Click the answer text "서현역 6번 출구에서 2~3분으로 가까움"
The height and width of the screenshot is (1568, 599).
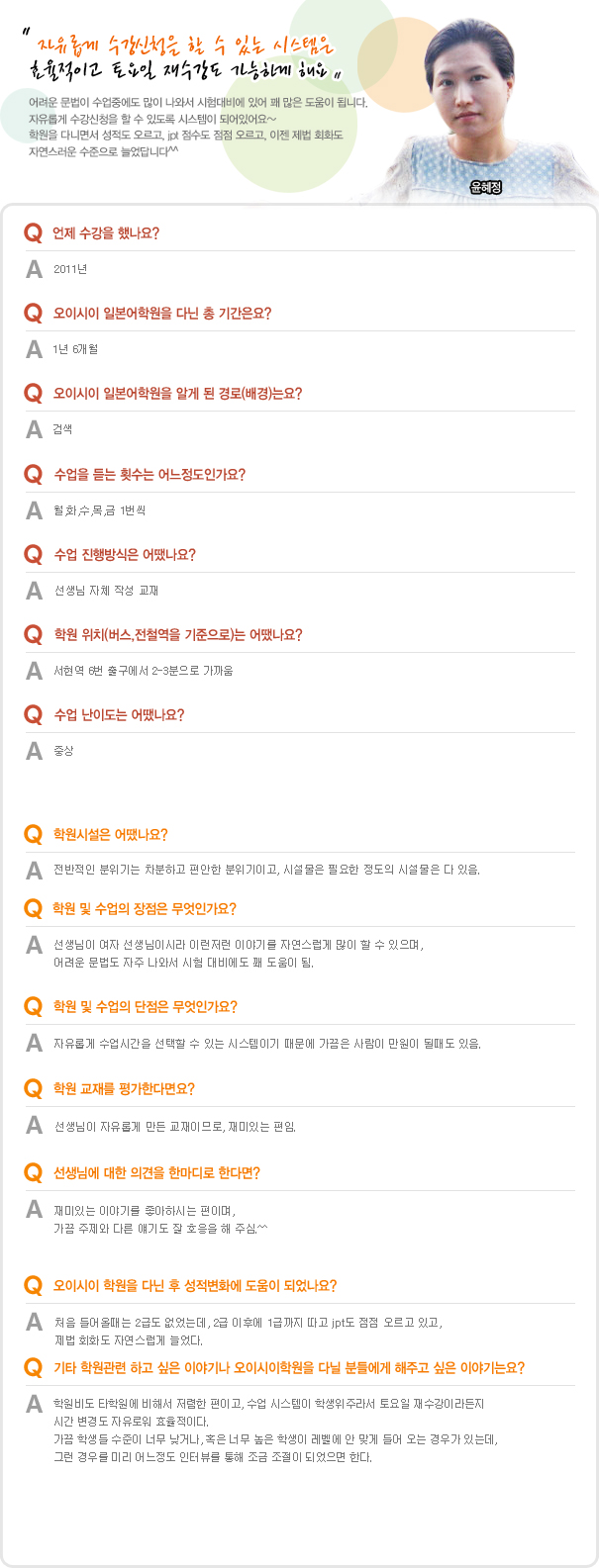pos(144,671)
